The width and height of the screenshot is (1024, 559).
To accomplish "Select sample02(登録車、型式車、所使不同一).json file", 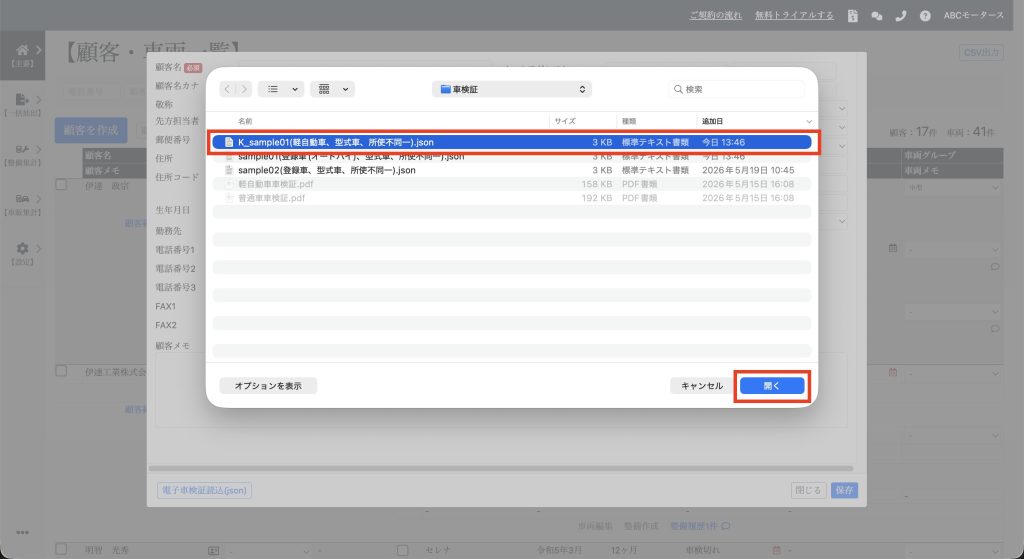I will (x=512, y=170).
